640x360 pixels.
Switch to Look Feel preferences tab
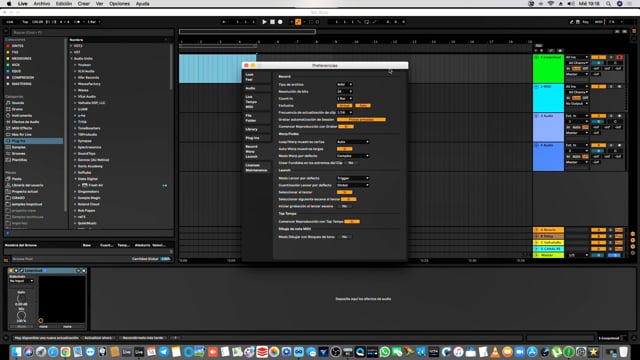tap(257, 77)
